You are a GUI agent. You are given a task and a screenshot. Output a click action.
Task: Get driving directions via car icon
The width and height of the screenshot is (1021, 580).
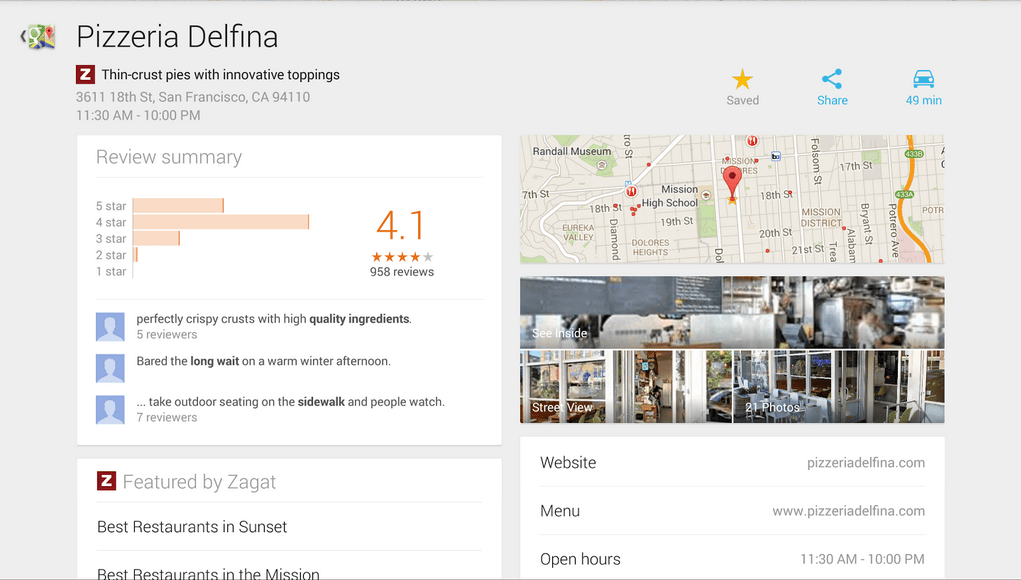click(x=923, y=79)
